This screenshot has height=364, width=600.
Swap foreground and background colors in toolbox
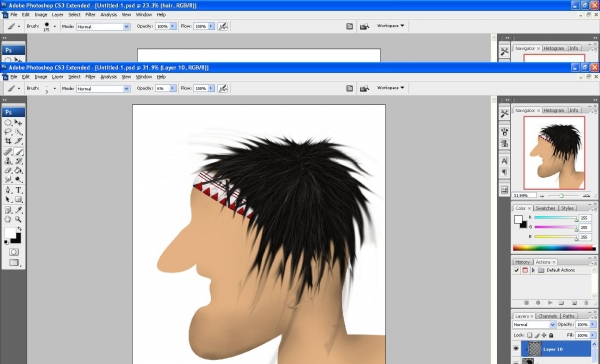click(x=19, y=229)
